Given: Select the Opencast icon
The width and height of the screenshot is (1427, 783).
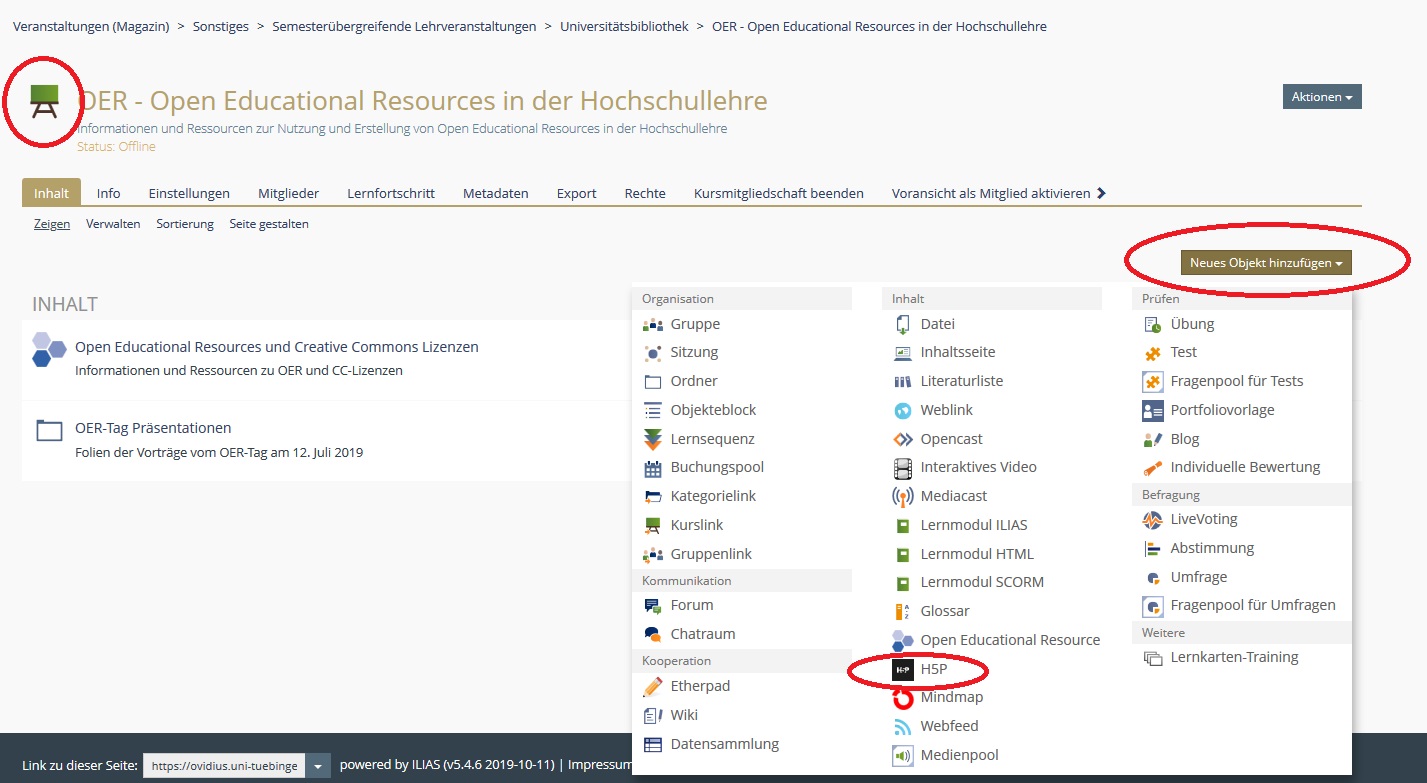Looking at the screenshot, I should (903, 439).
